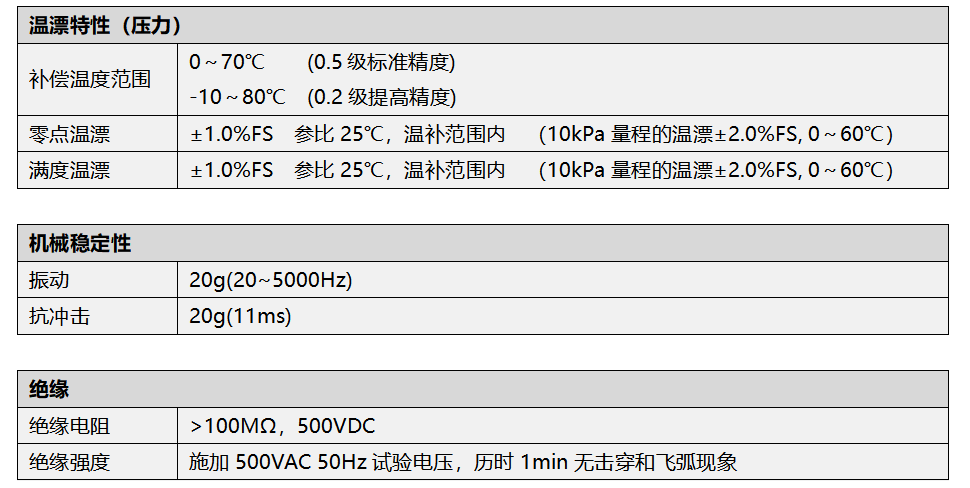Screen dimensions: 970x488
Task: Click the 温漂特性（压力） section header
Action: pos(105,26)
